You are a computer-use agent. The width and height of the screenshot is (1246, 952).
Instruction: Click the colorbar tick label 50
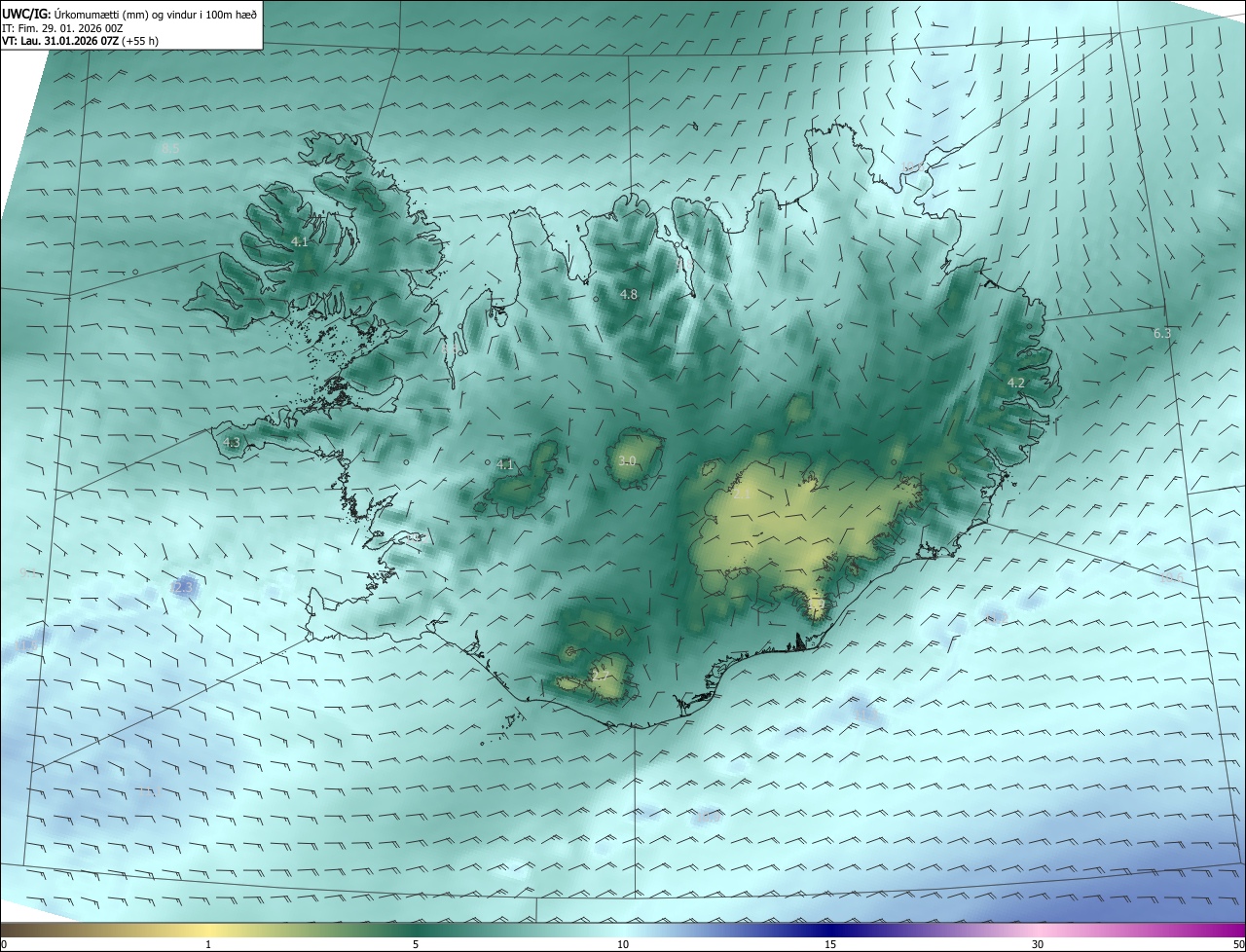click(1238, 944)
